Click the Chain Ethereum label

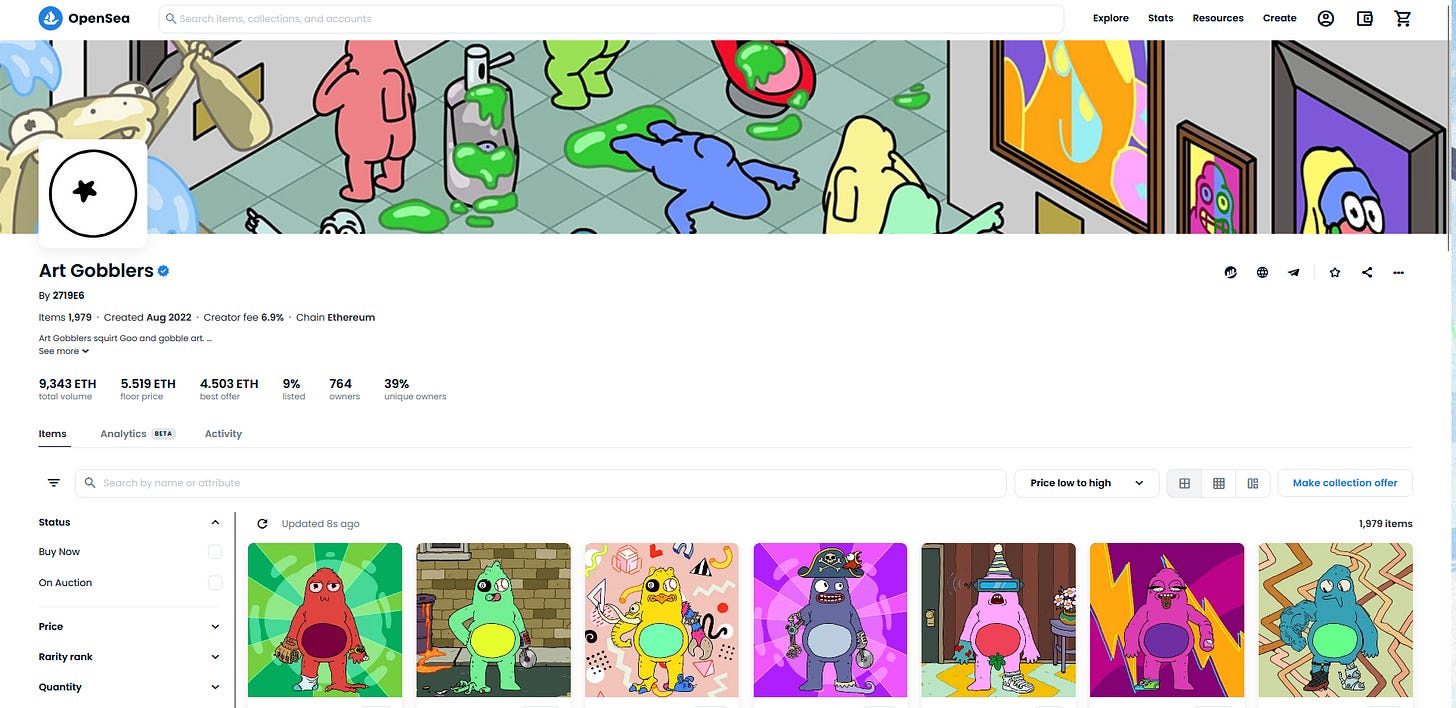336,317
